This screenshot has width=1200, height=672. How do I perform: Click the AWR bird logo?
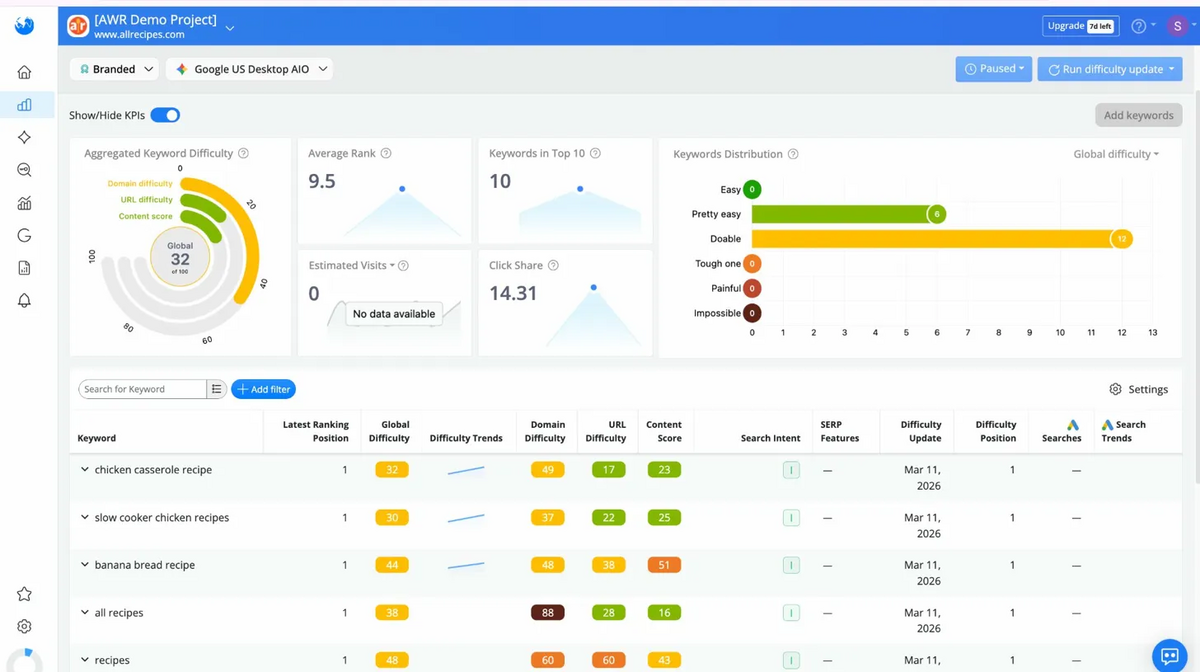pyautogui.click(x=24, y=25)
